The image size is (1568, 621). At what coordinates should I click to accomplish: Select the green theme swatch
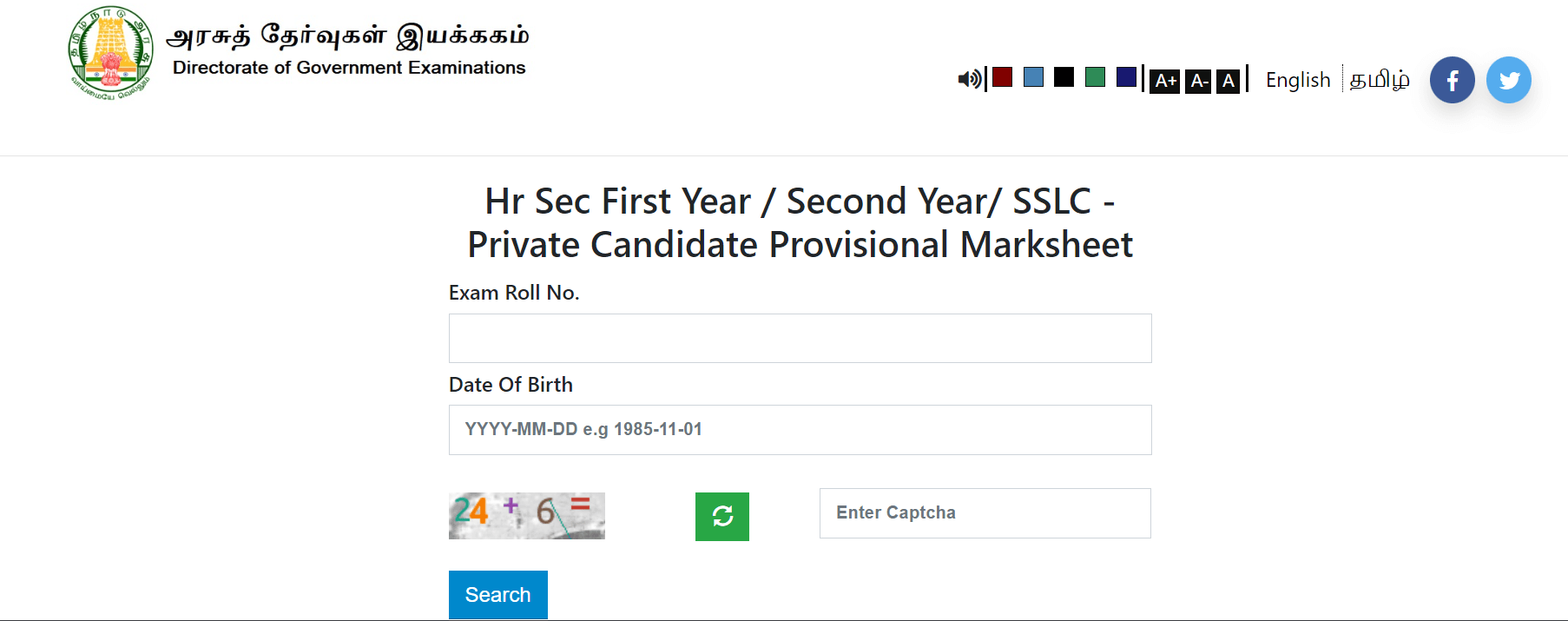coord(1095,76)
